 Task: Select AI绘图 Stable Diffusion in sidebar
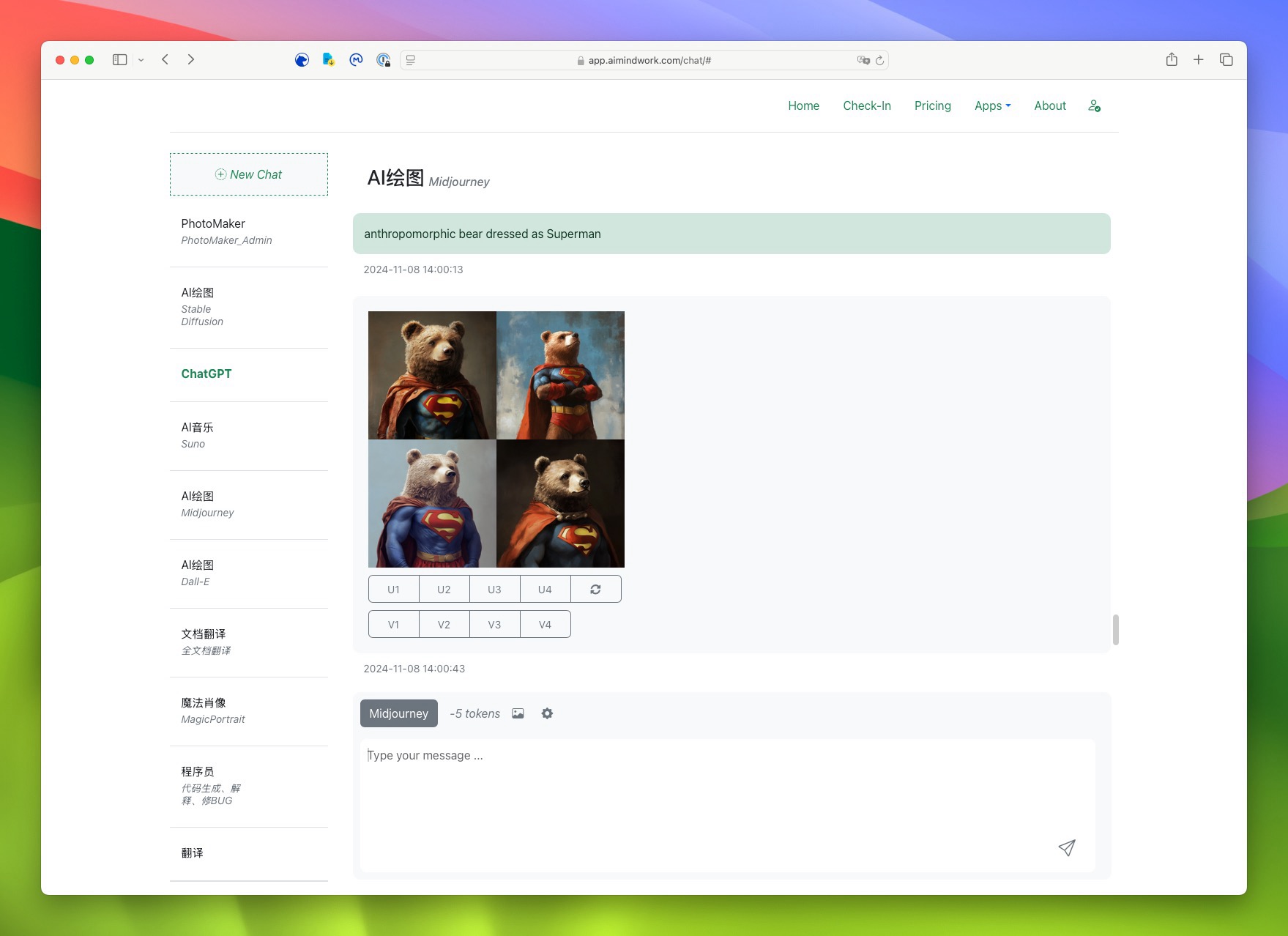point(249,307)
